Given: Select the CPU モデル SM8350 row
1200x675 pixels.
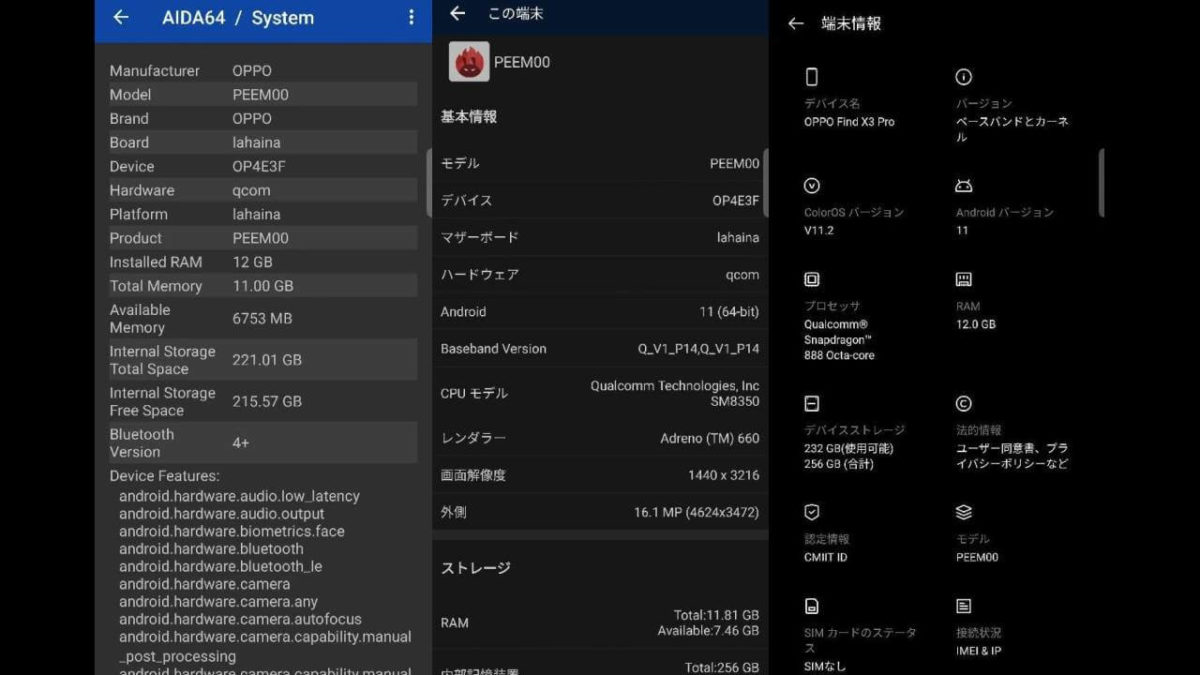Looking at the screenshot, I should tap(600, 393).
